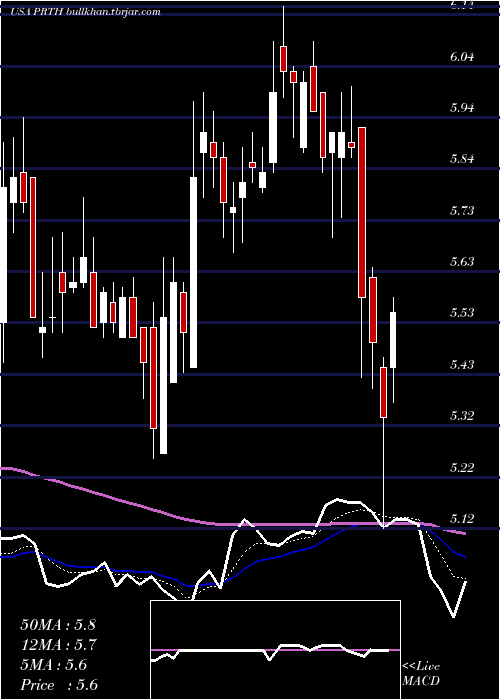The image size is (500, 700).
Task: Click the 'USA PRTH bullkhan.tbrjar.com' chart title
Action: 86,12
